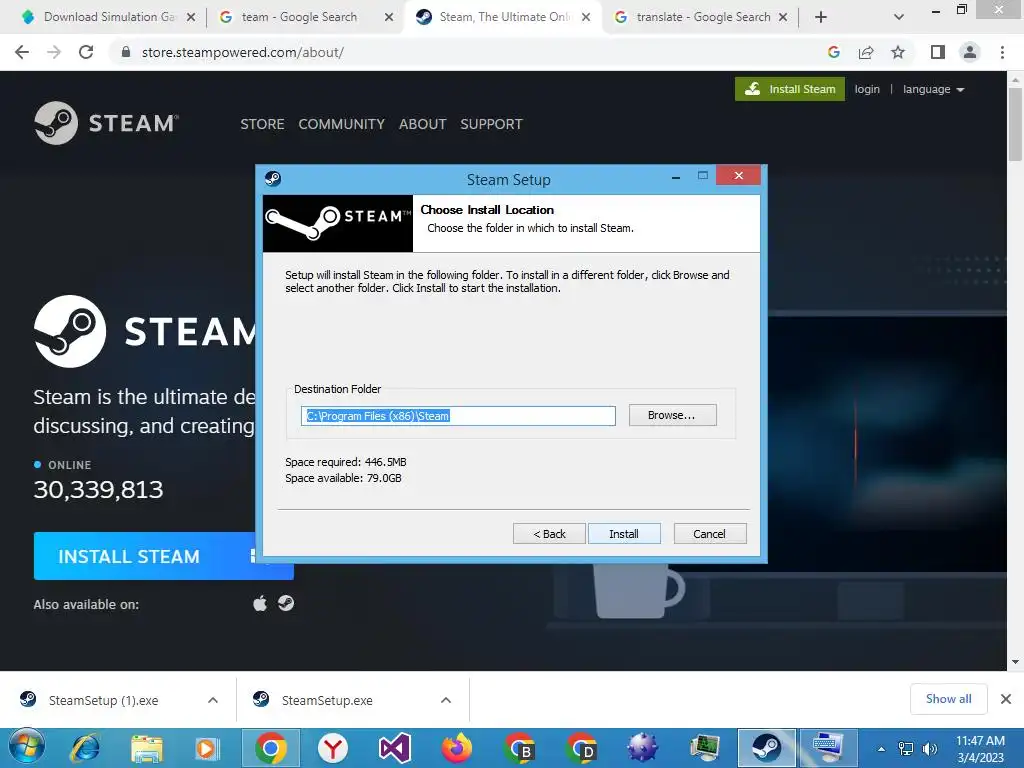Open Firefox from taskbar
The image size is (1024, 768).
(456, 748)
